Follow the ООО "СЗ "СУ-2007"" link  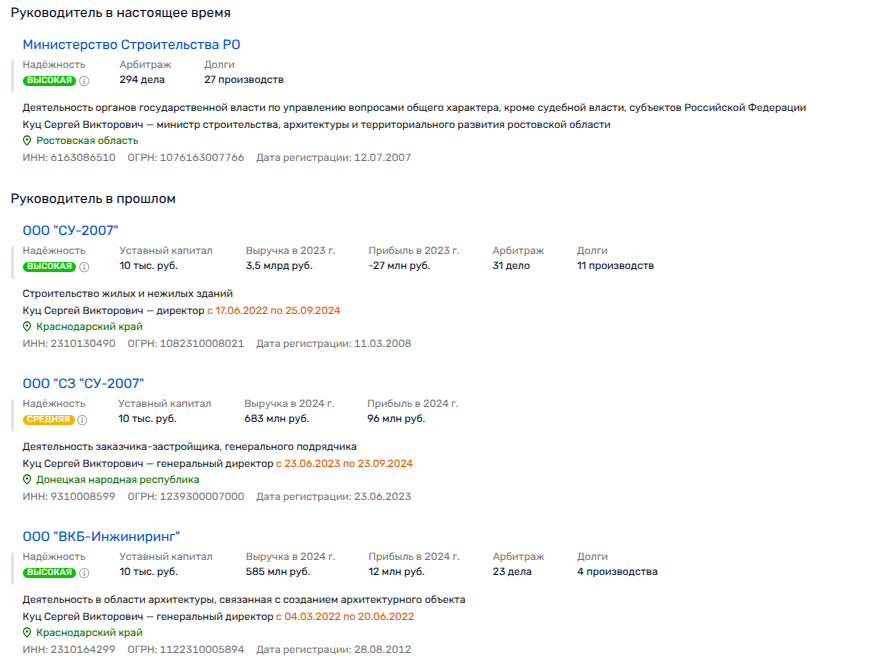[x=83, y=384]
